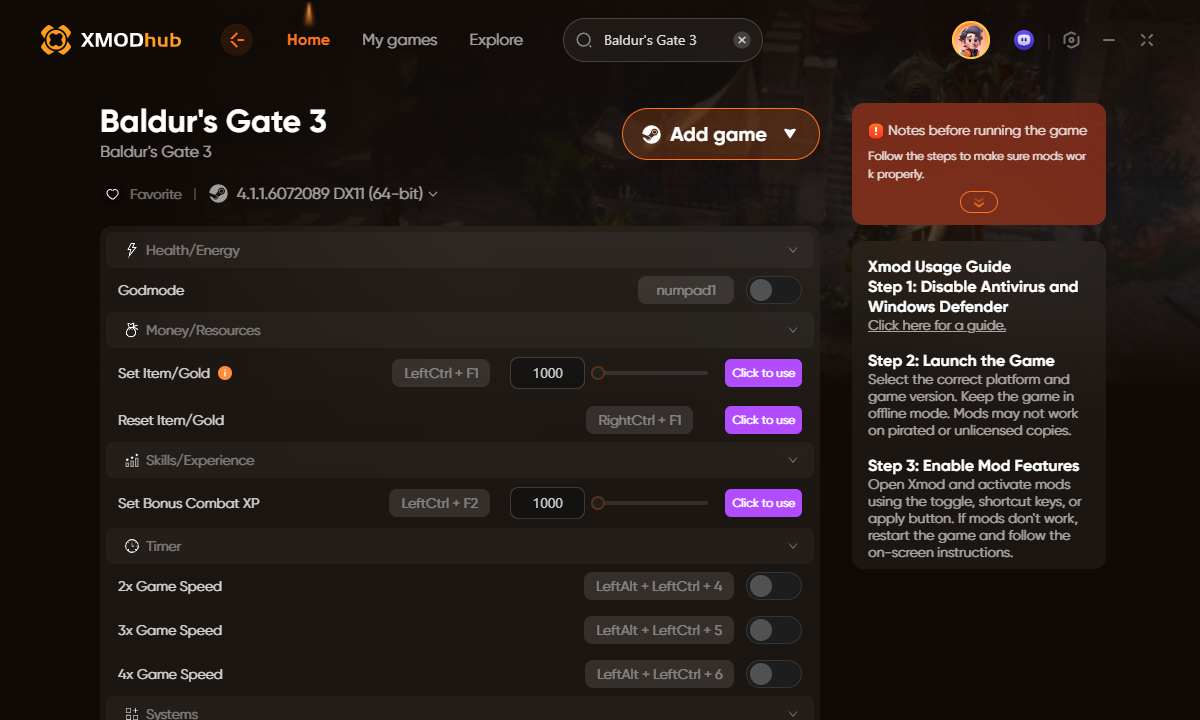Open the Discord icon in the top bar
The width and height of the screenshot is (1200, 720).
[x=1023, y=39]
